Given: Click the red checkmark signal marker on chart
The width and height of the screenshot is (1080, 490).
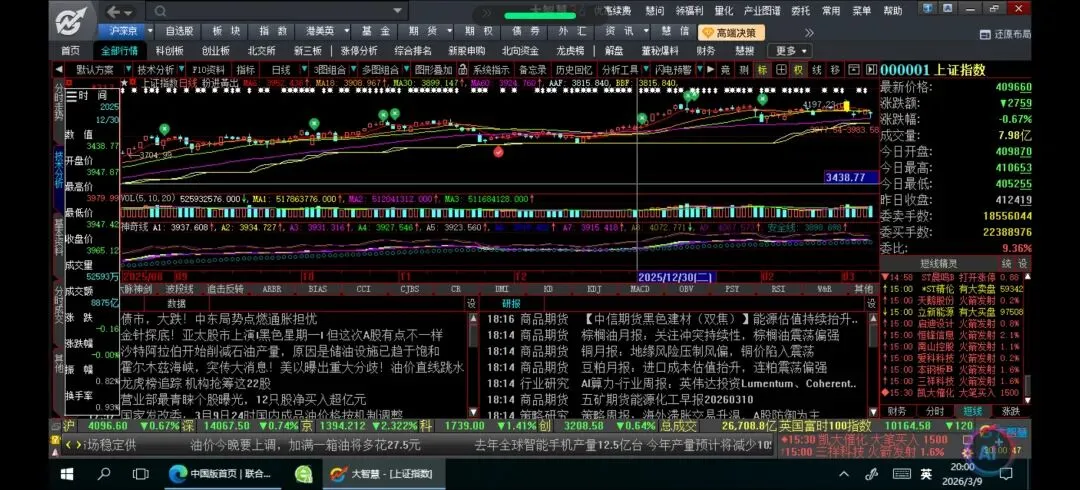Looking at the screenshot, I should point(498,152).
